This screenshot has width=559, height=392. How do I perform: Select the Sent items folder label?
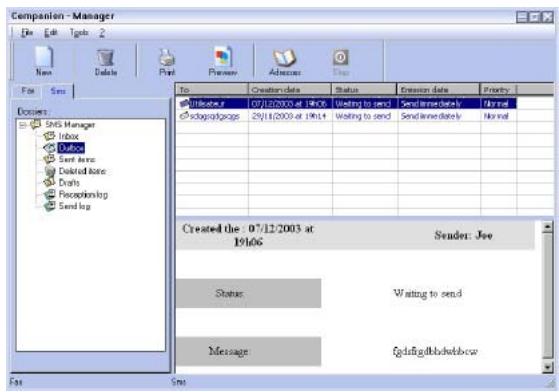[x=77, y=159]
